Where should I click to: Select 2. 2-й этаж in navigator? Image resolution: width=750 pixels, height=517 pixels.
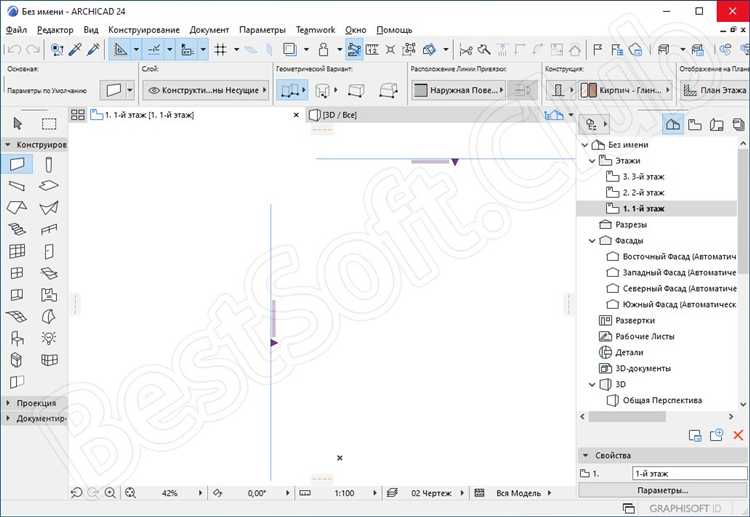coord(643,193)
